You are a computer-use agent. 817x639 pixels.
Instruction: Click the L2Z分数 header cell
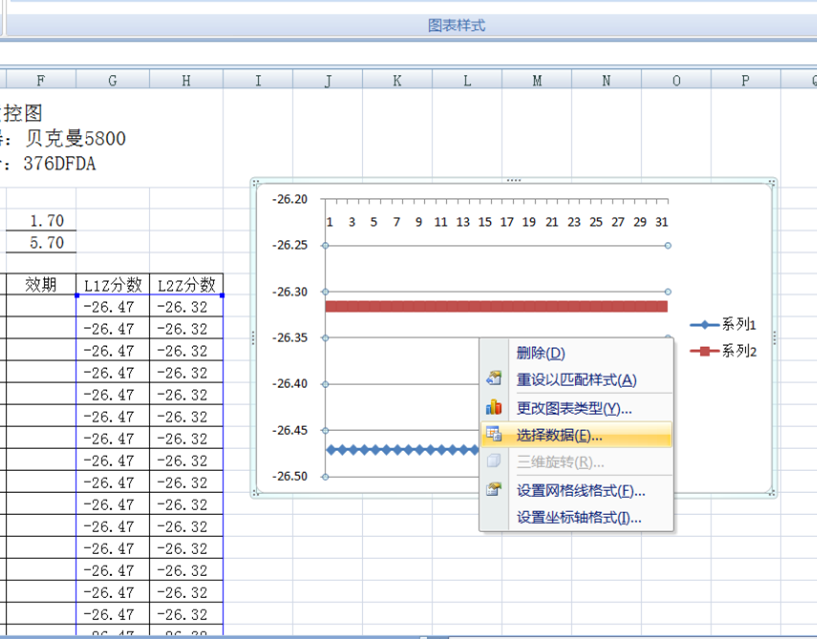(186, 285)
